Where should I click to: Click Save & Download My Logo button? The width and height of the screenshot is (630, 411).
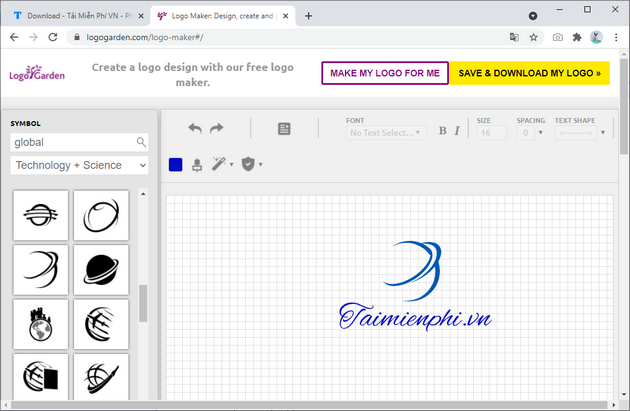click(530, 73)
